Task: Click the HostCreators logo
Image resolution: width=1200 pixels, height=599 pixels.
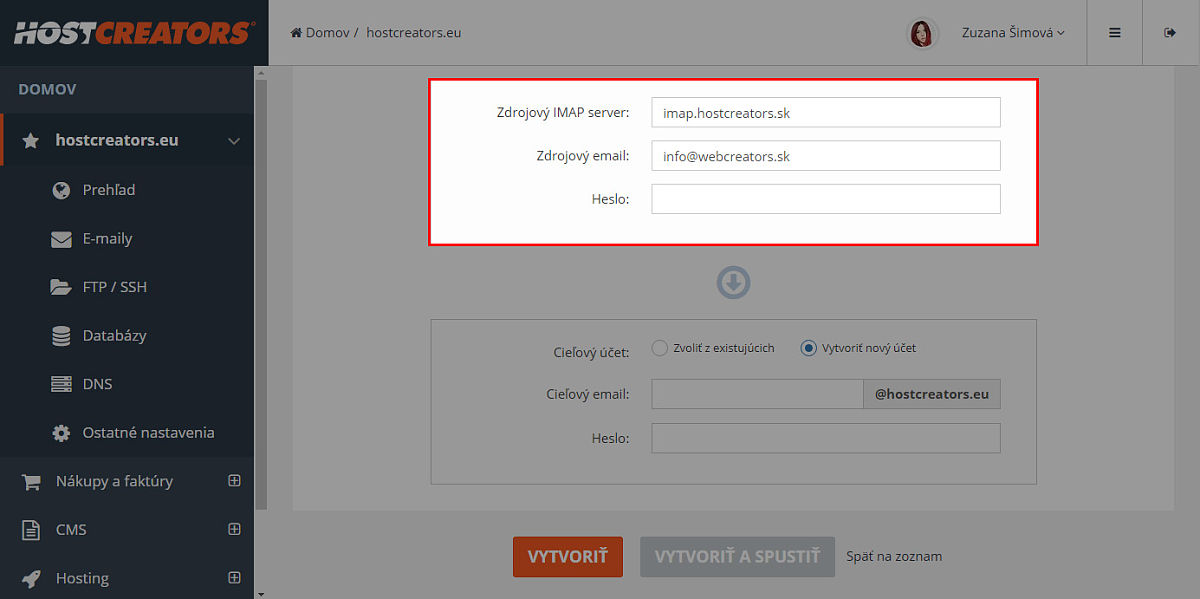Action: coord(133,33)
